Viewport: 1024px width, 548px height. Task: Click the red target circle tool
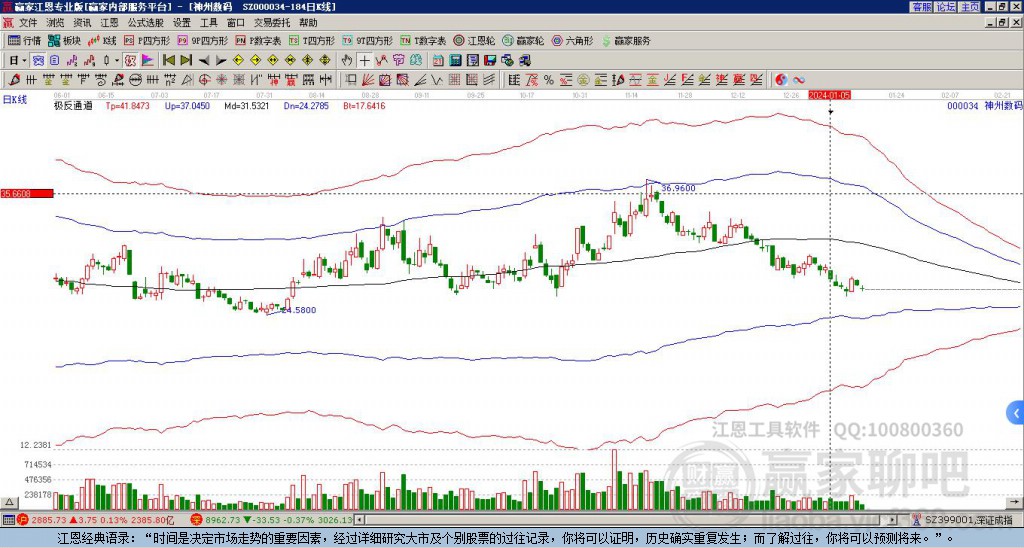(204, 80)
